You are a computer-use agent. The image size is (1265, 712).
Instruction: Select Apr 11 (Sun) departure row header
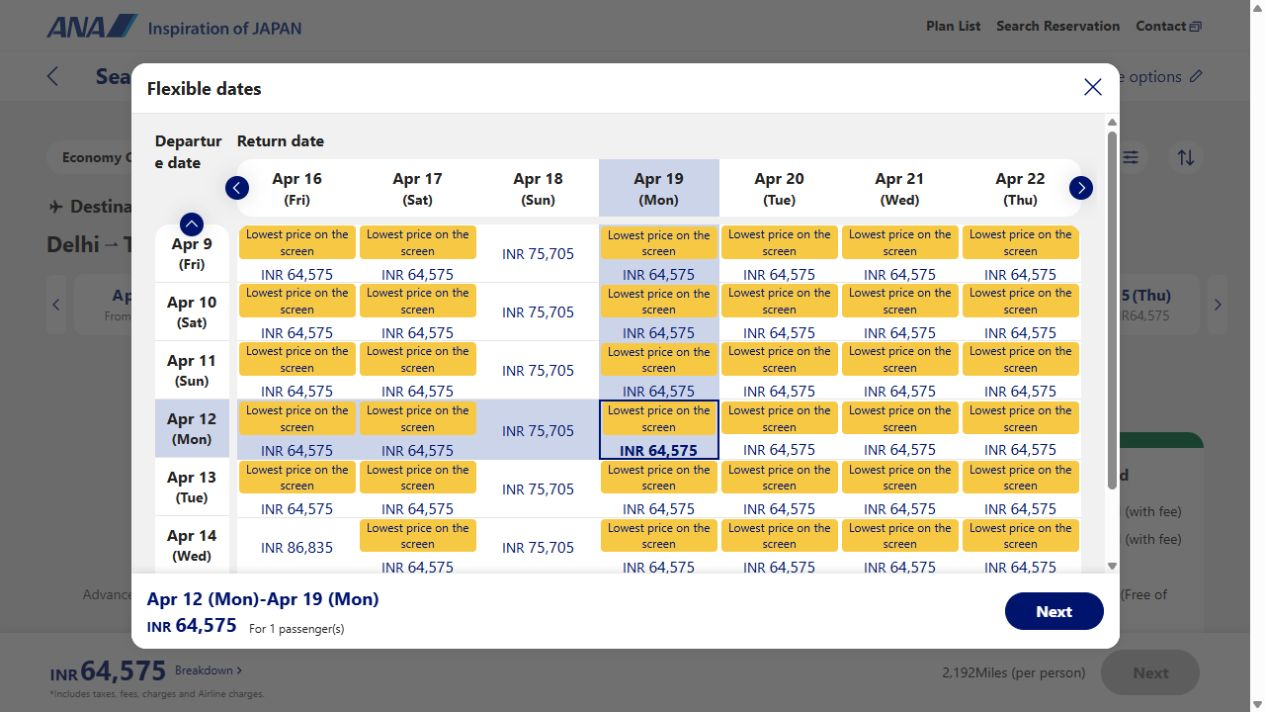192,370
